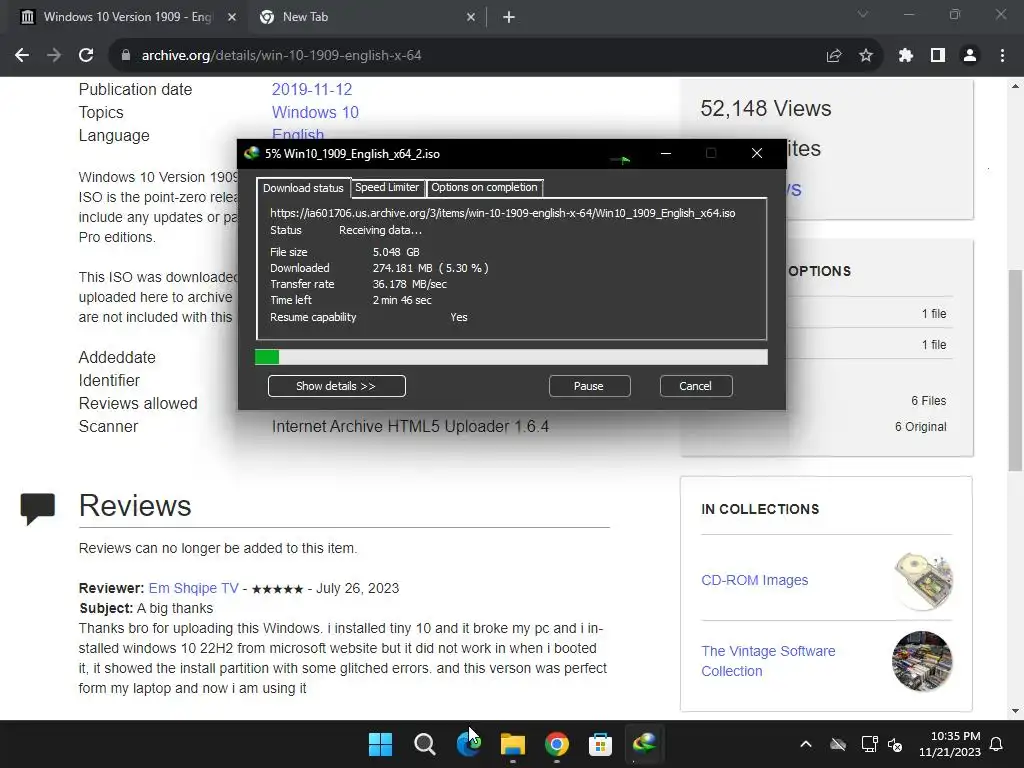Open the Windows 10 topic link

(315, 112)
